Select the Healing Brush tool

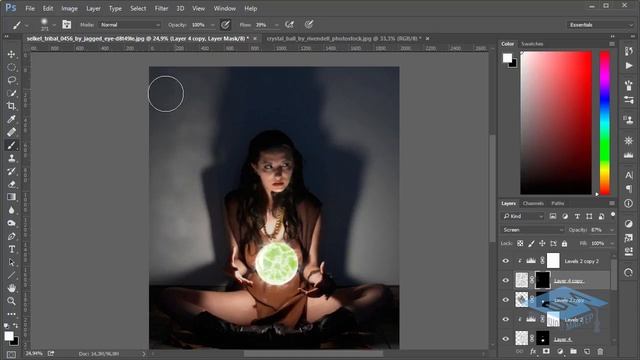[x=11, y=132]
